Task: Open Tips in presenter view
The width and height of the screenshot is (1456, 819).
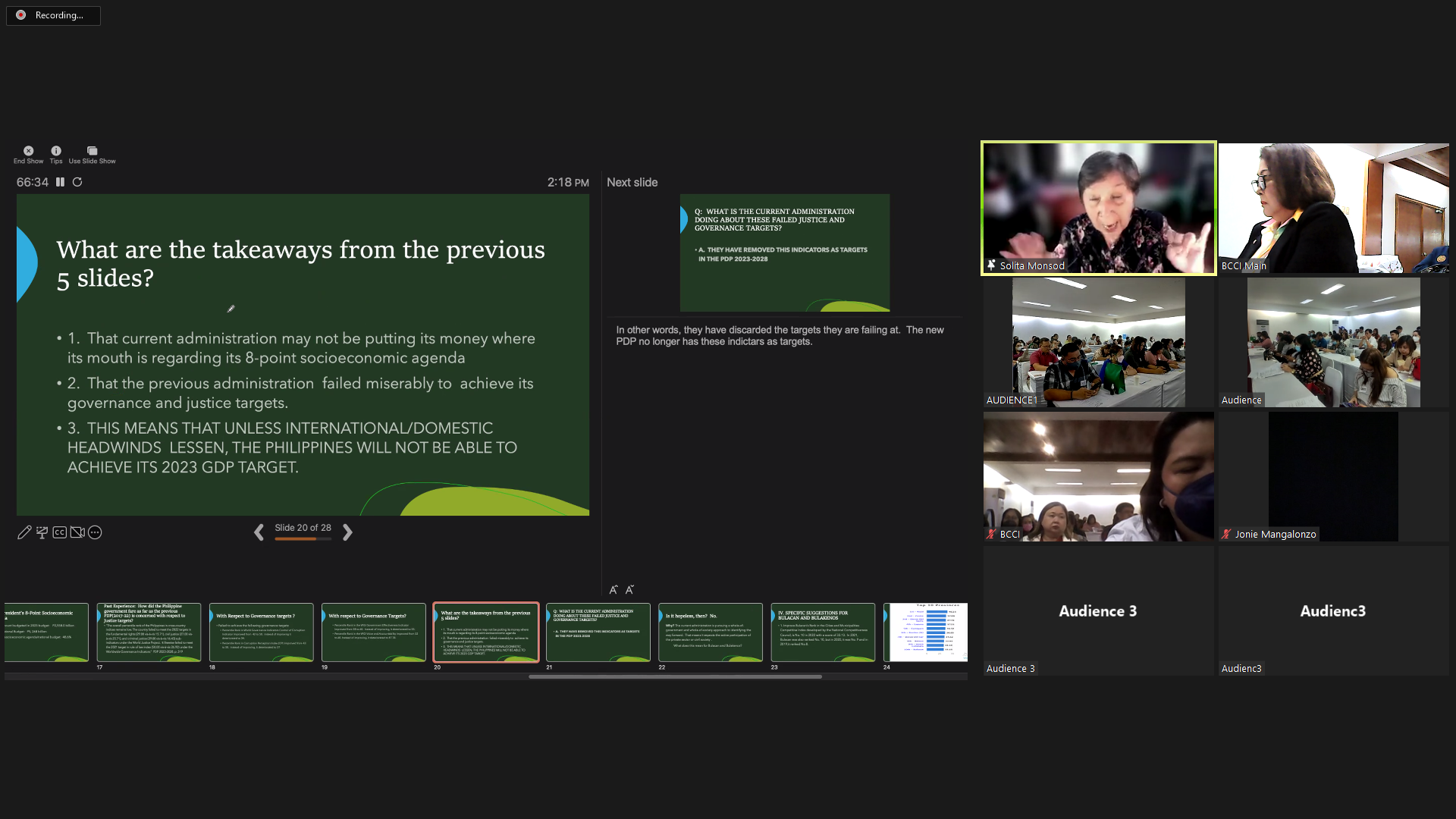Action: pos(56,155)
